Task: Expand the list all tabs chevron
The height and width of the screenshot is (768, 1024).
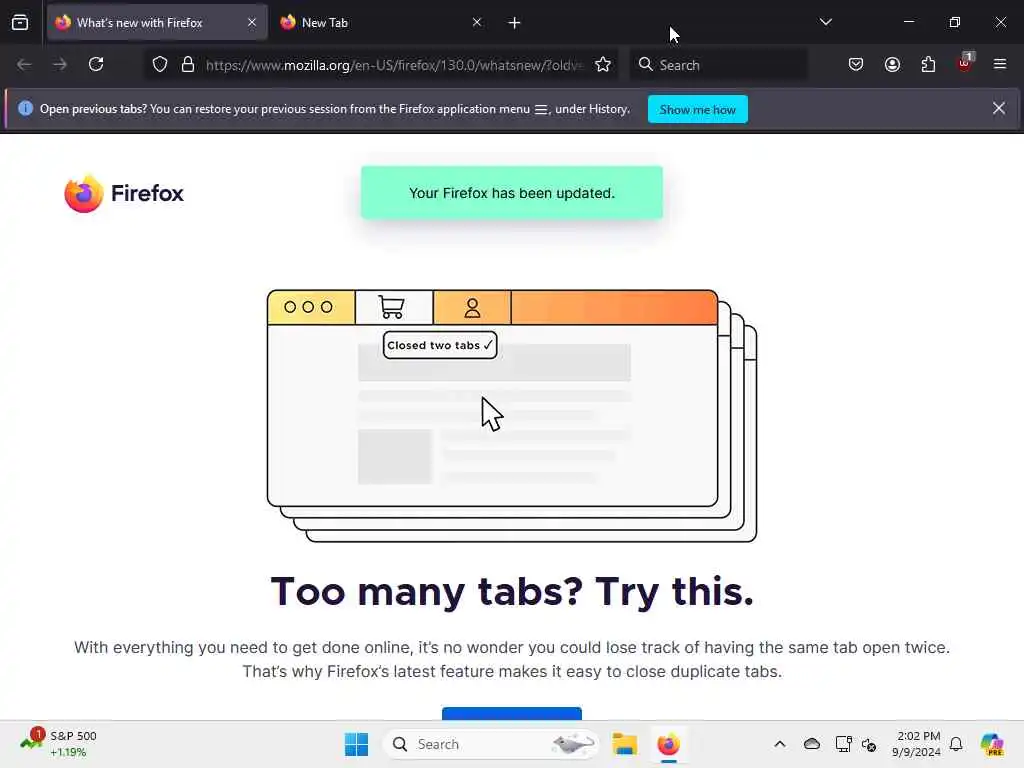Action: pos(826,22)
